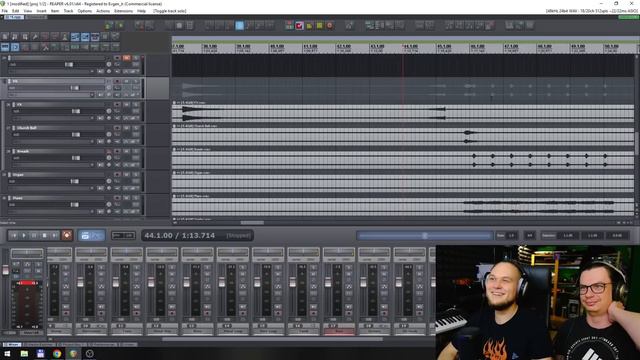Click the red circle icon in top toolbar
Screen dimensions: 640x360
(329, 26)
